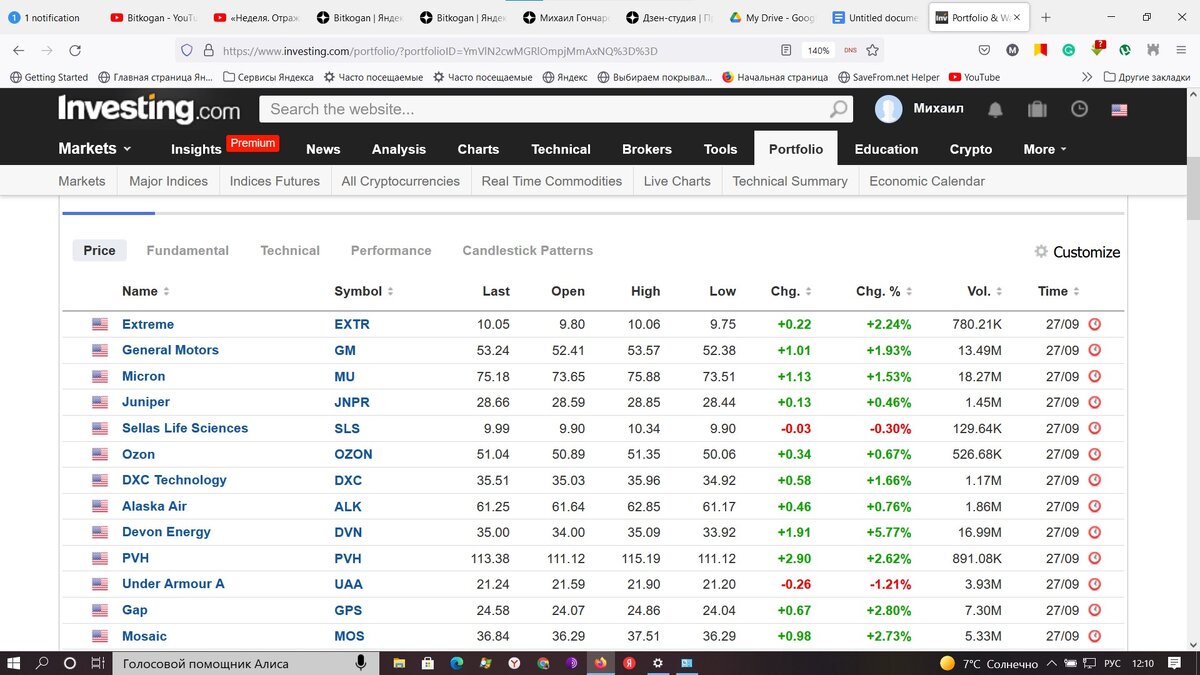Click the clock icon in the Micron row
Screen dimensions: 1200x675
1094,376
